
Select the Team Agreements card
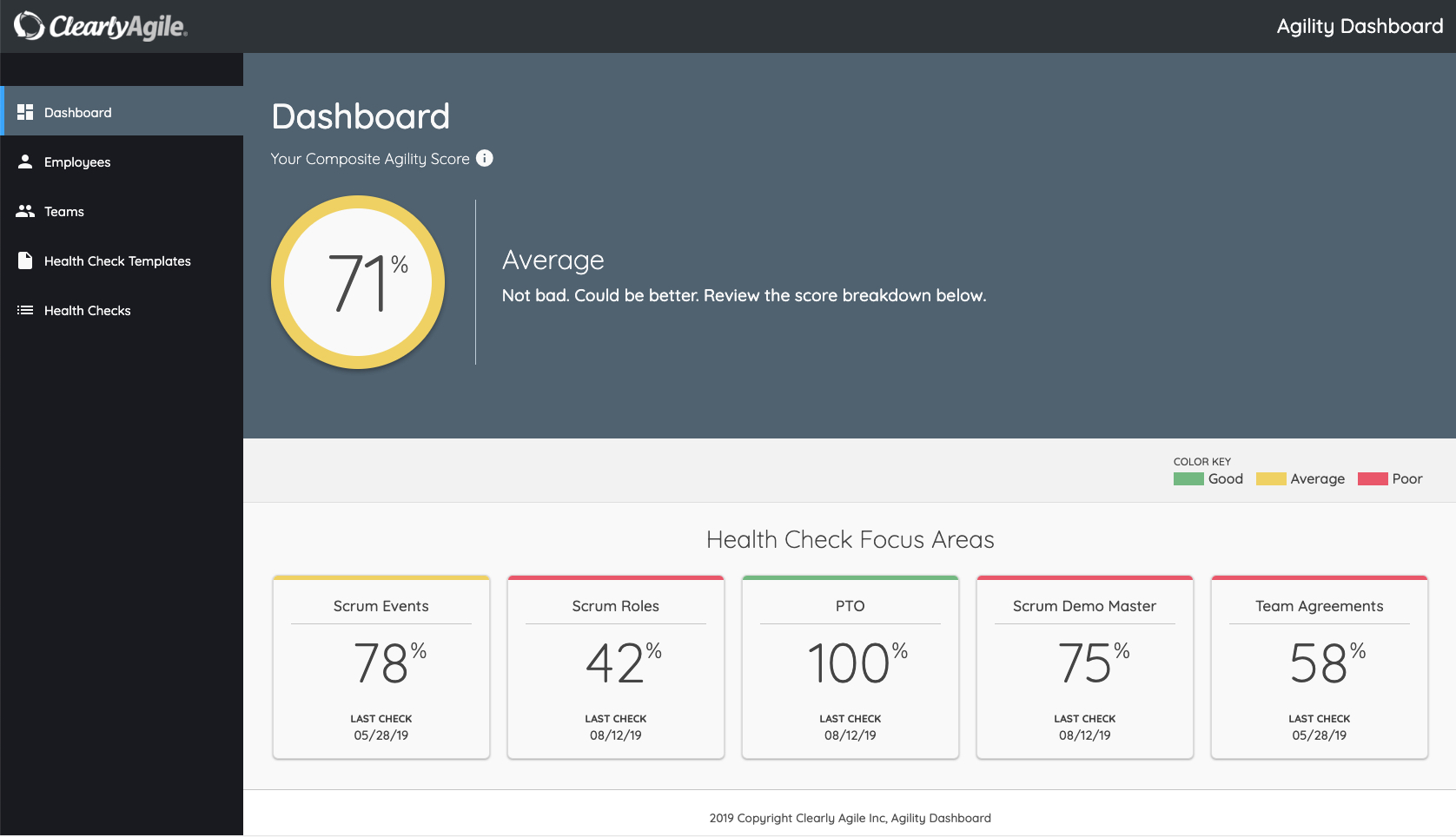[x=1319, y=667]
